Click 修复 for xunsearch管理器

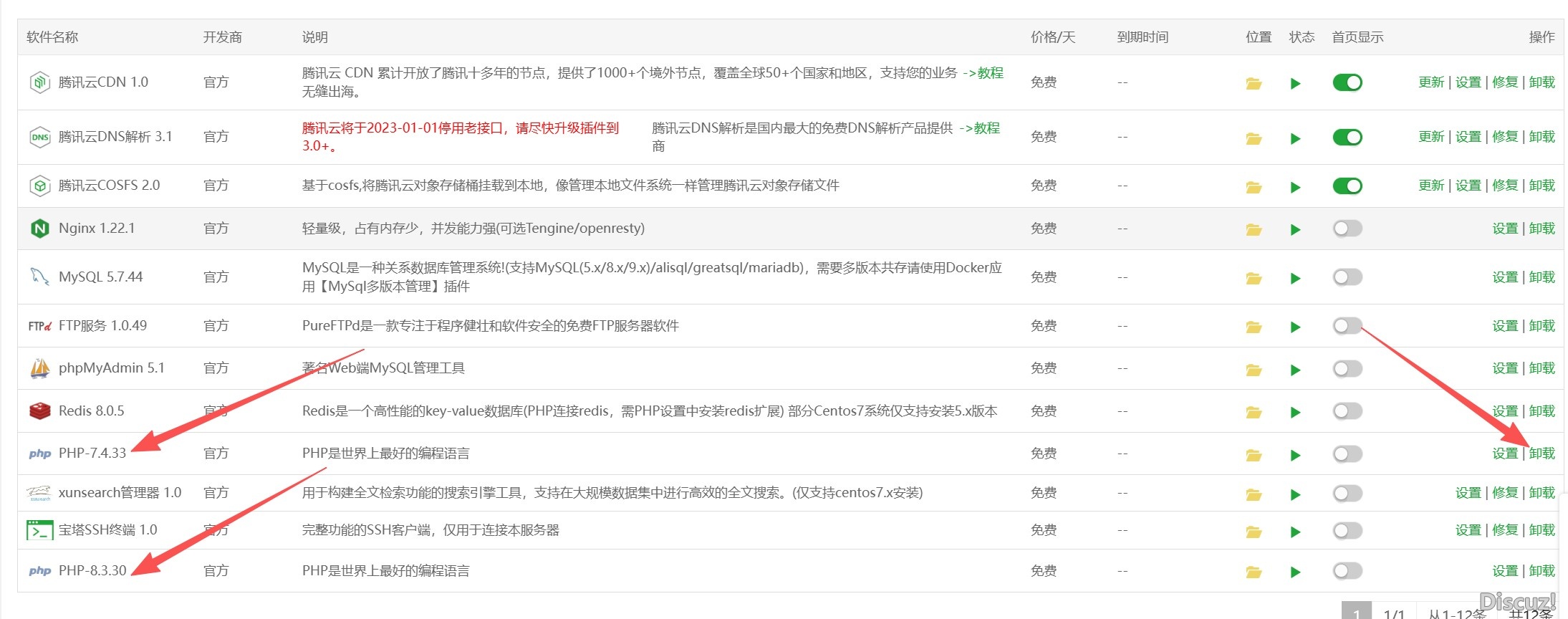point(1505,493)
